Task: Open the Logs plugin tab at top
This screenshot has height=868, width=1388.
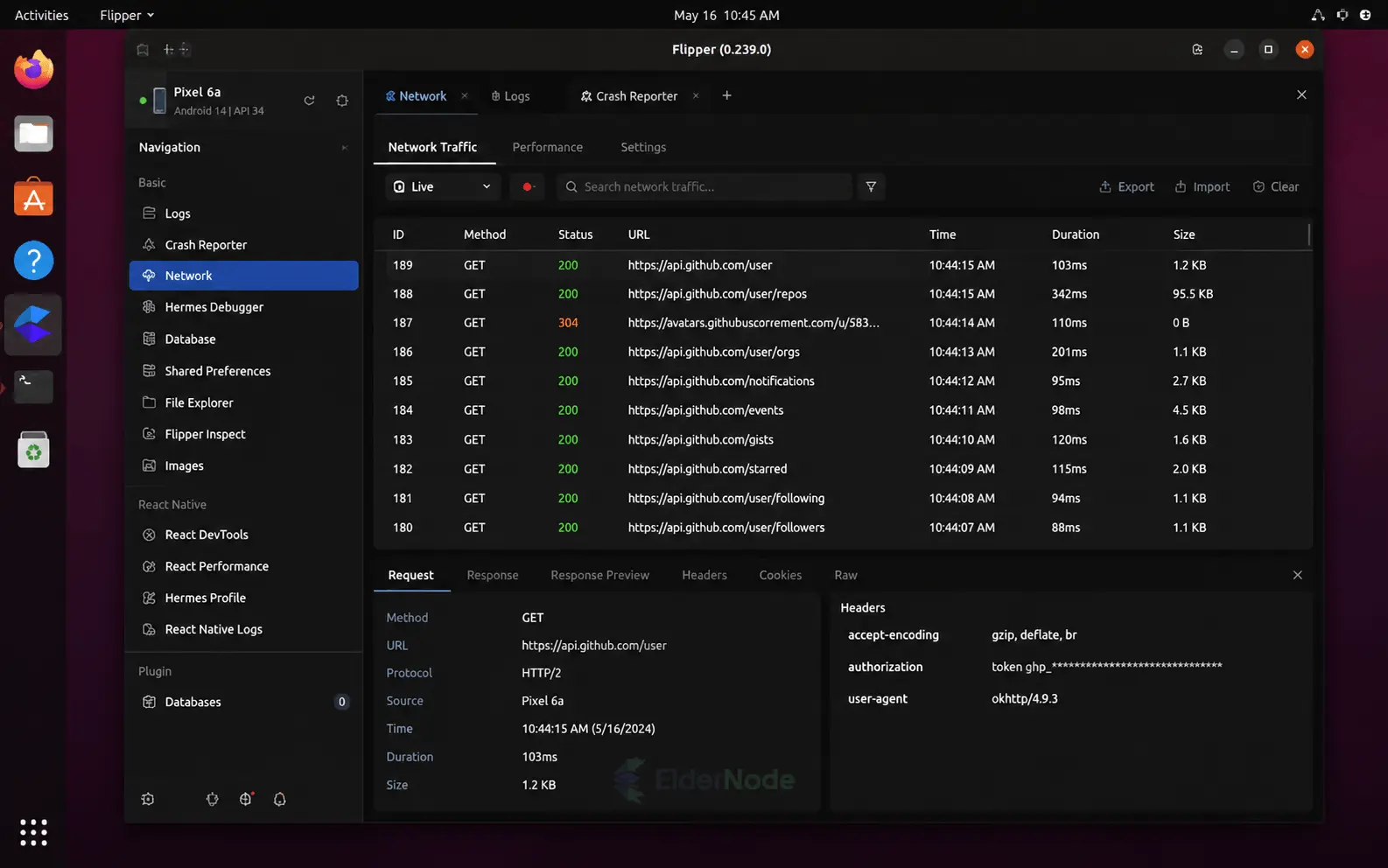Action: (x=510, y=96)
